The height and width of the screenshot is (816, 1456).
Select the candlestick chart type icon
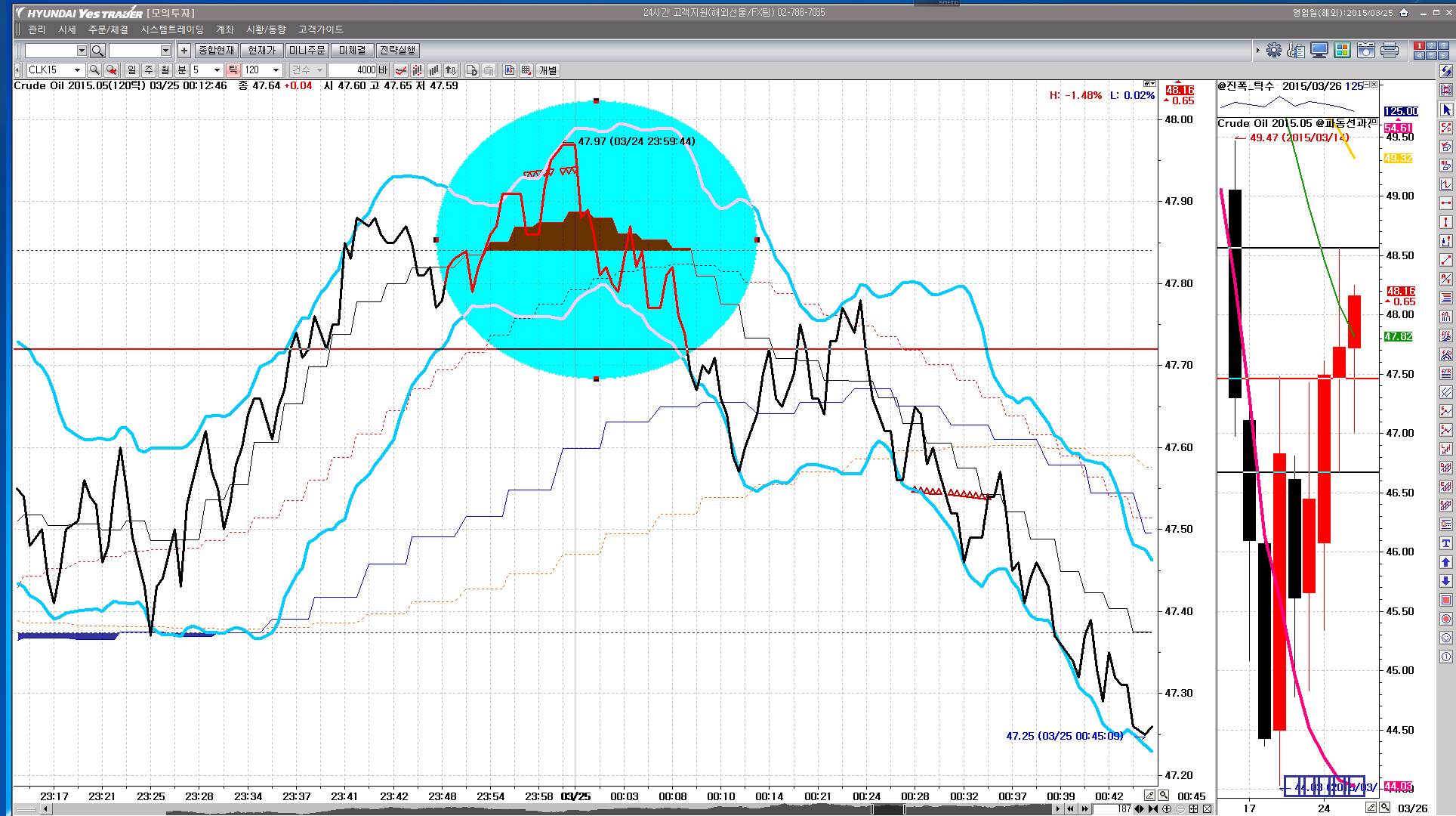(418, 70)
